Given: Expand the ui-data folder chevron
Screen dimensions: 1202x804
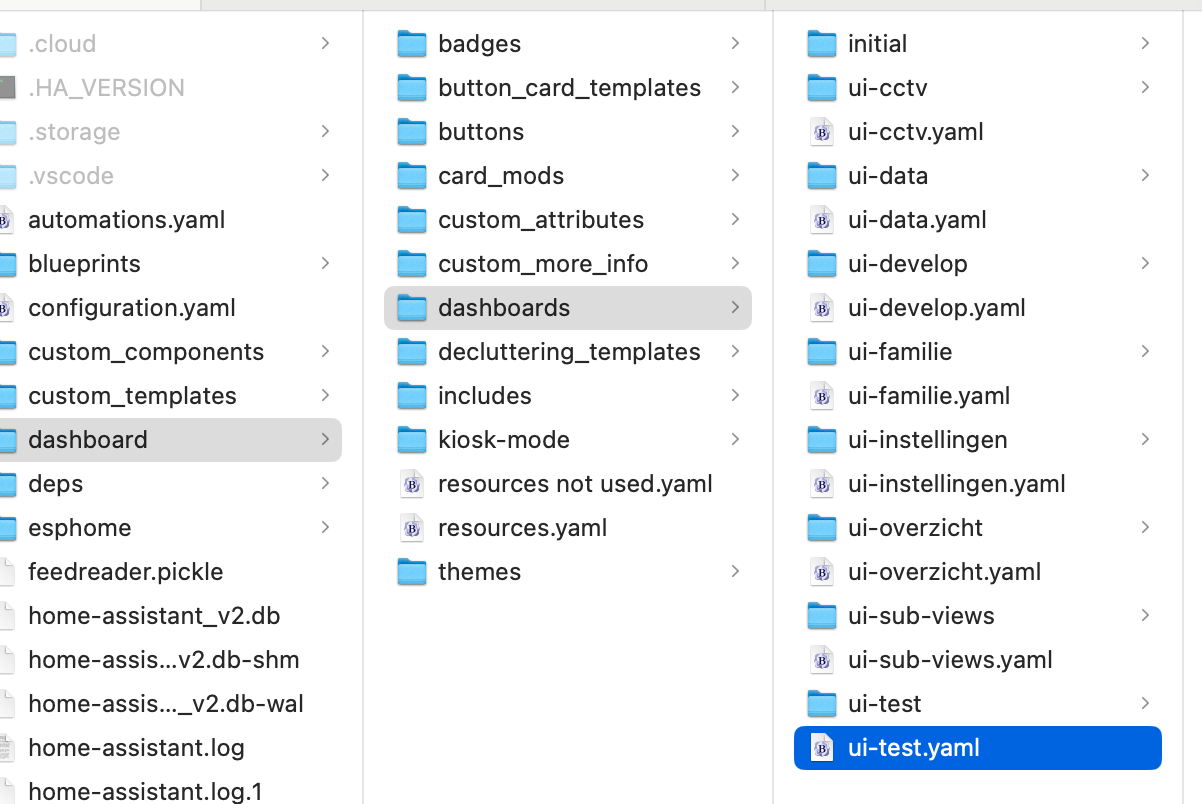Looking at the screenshot, I should coord(1145,175).
